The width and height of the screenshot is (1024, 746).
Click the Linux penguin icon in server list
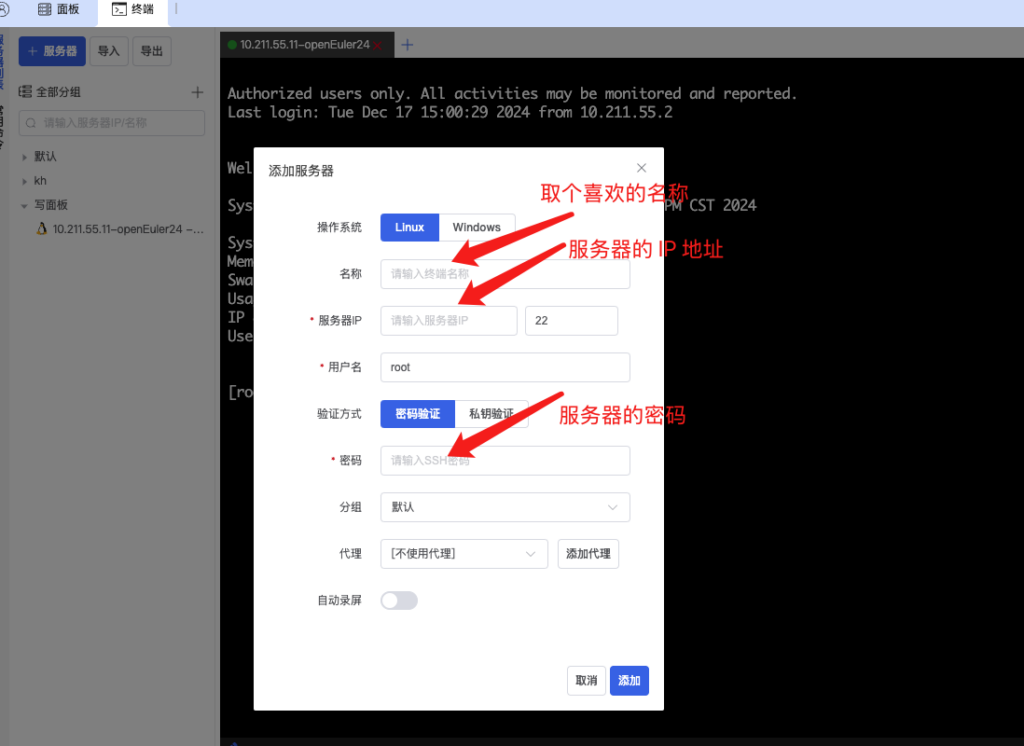point(41,229)
